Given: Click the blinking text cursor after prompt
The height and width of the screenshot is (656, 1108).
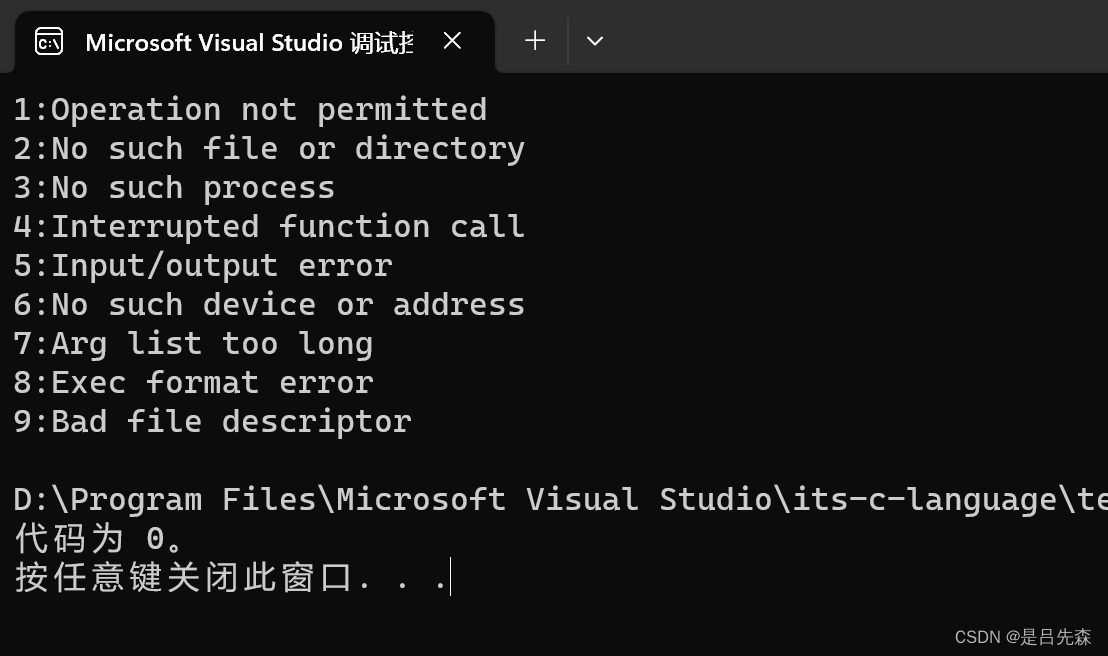Looking at the screenshot, I should [x=451, y=577].
